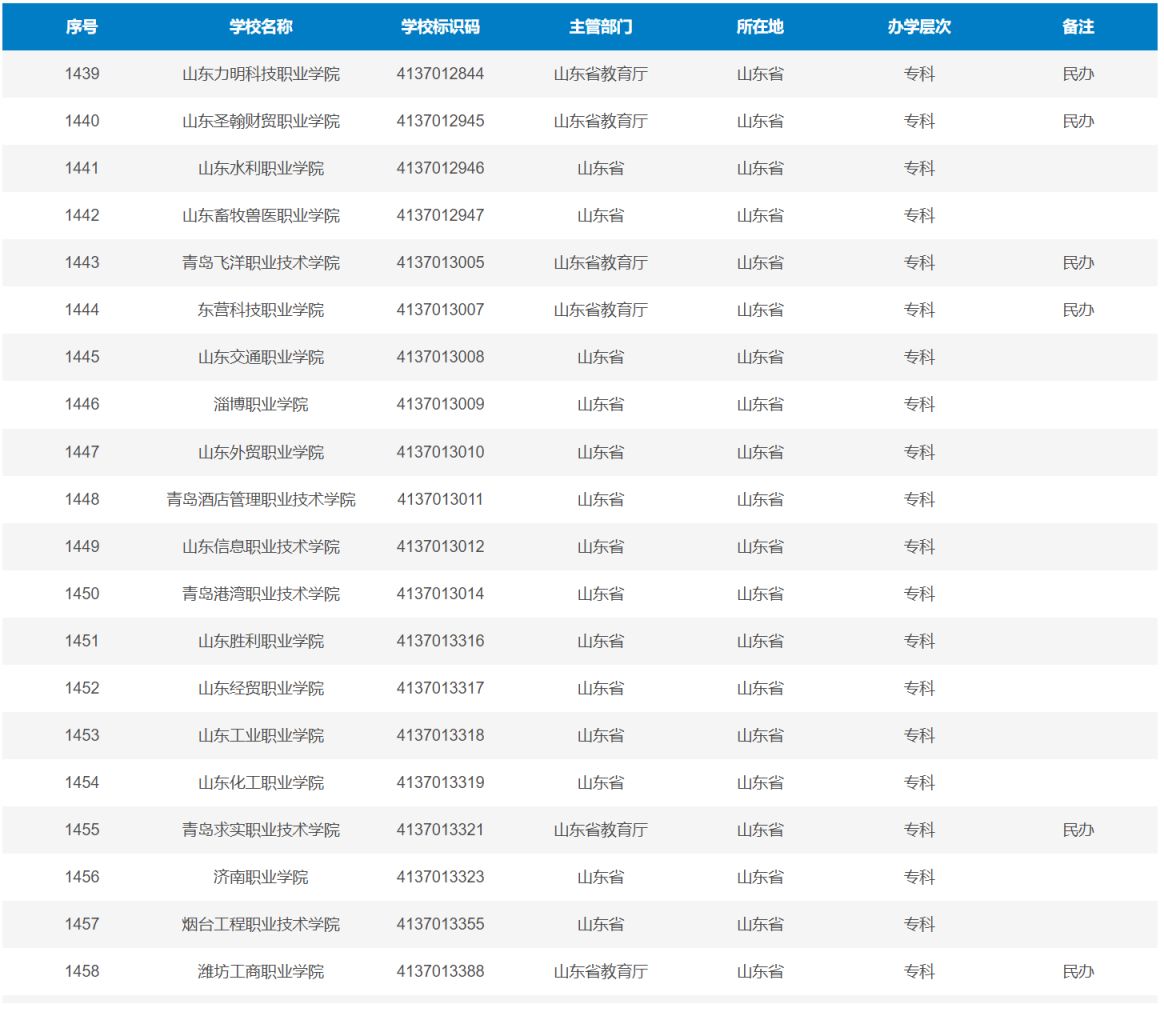Click the 学校名称 column header

(x=261, y=27)
